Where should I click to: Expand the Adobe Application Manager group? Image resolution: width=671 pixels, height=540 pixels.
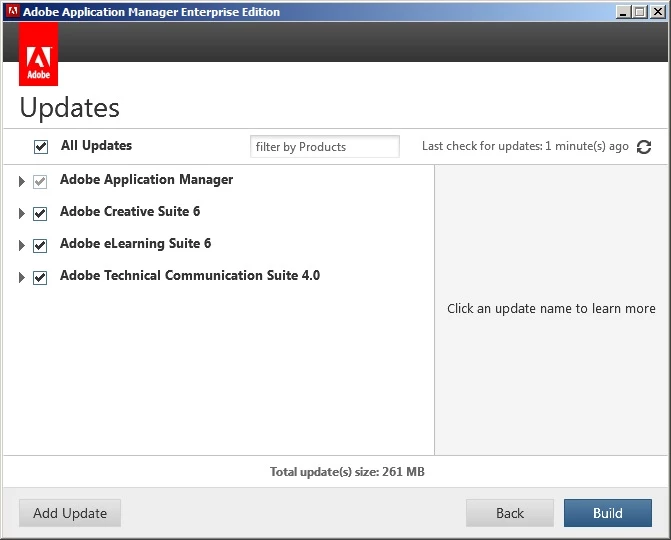[x=21, y=181]
